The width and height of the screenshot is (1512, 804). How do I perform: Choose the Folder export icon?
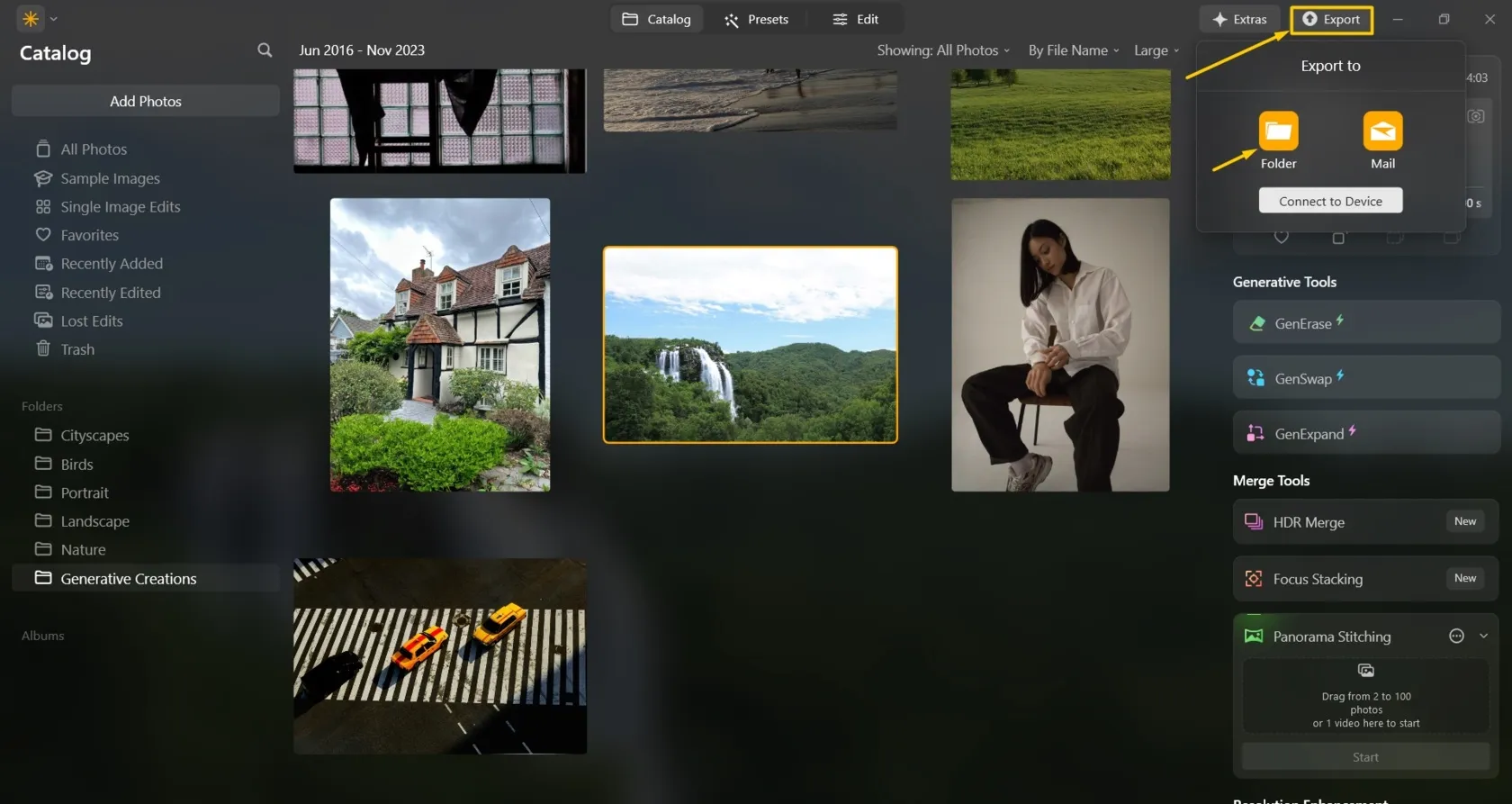pyautogui.click(x=1278, y=131)
